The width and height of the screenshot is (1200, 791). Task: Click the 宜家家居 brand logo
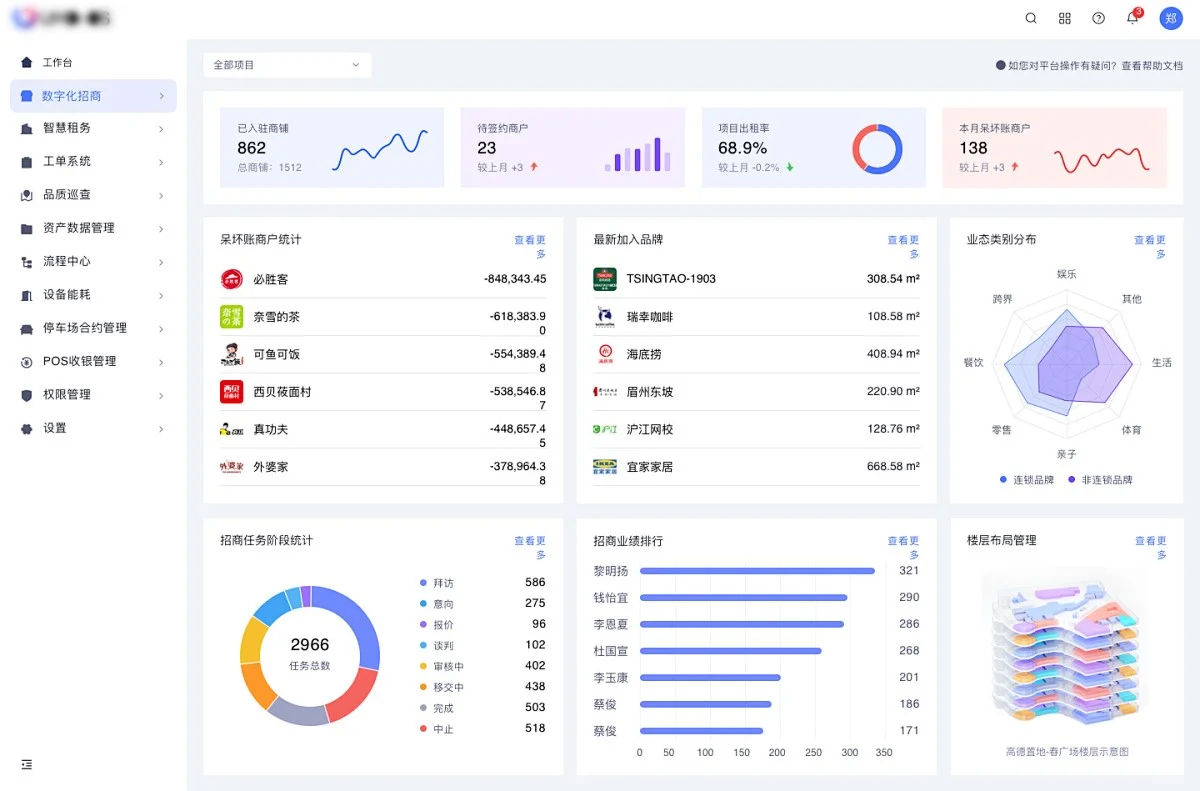coord(605,467)
